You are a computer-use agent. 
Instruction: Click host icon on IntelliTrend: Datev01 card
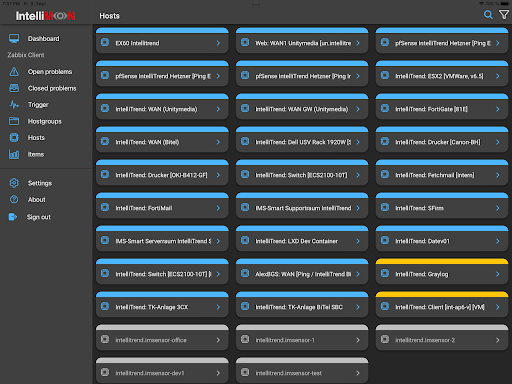[x=385, y=240]
